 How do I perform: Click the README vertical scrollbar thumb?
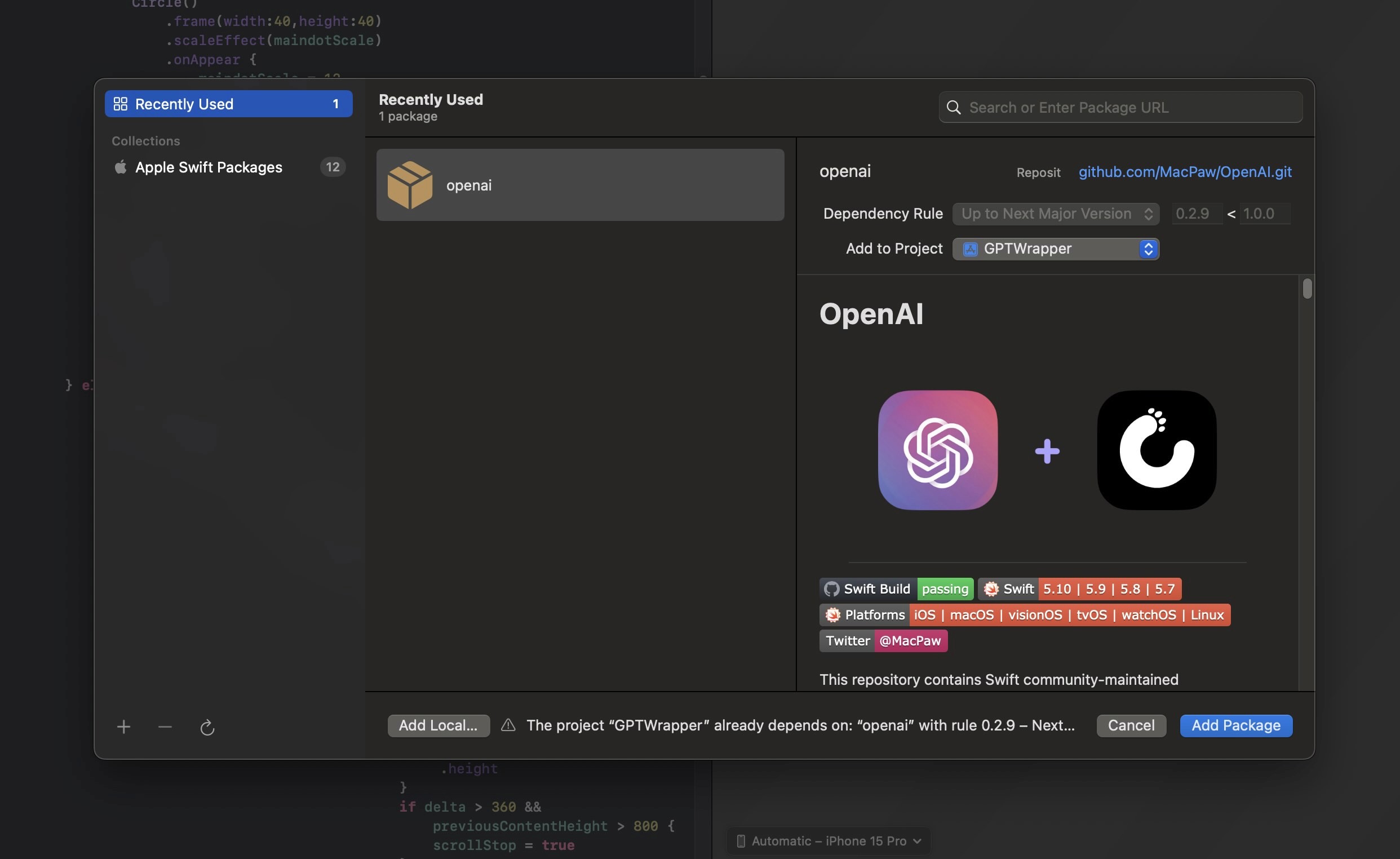(1307, 289)
